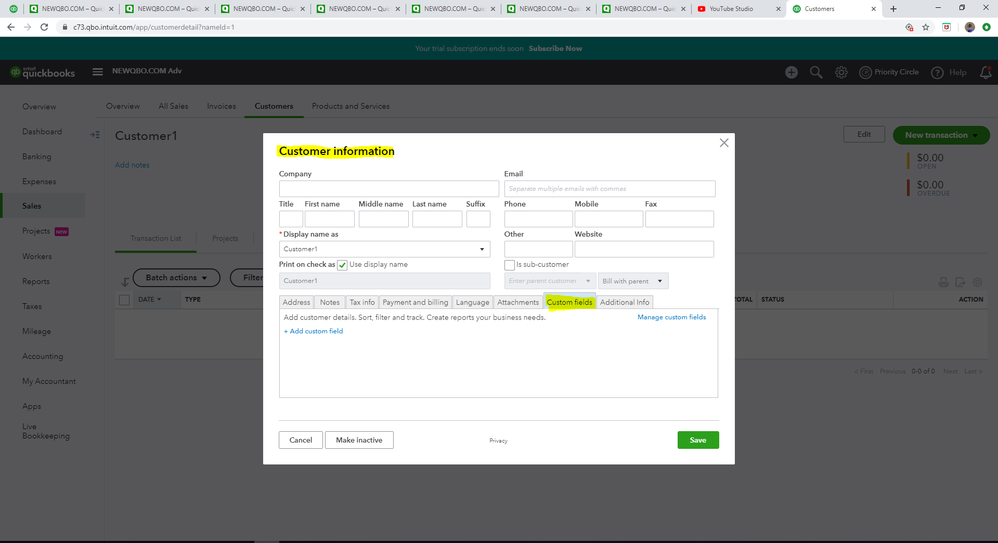Switch to the Tax info tab
This screenshot has height=543, width=998.
click(x=362, y=302)
